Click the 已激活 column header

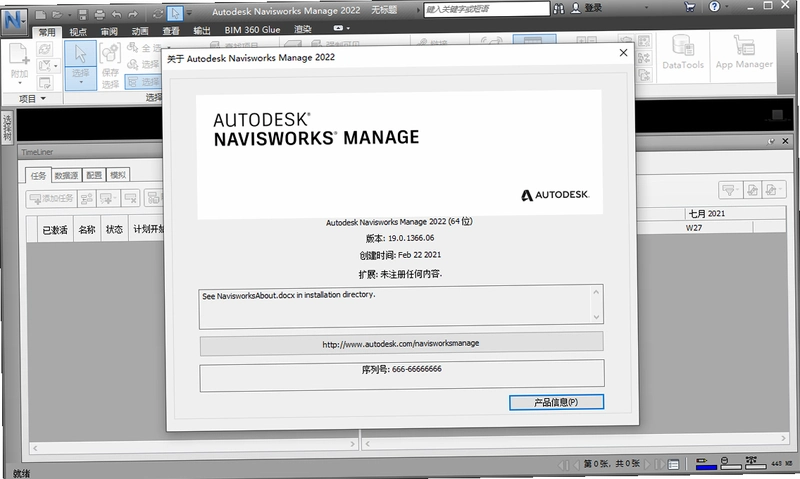[55, 230]
